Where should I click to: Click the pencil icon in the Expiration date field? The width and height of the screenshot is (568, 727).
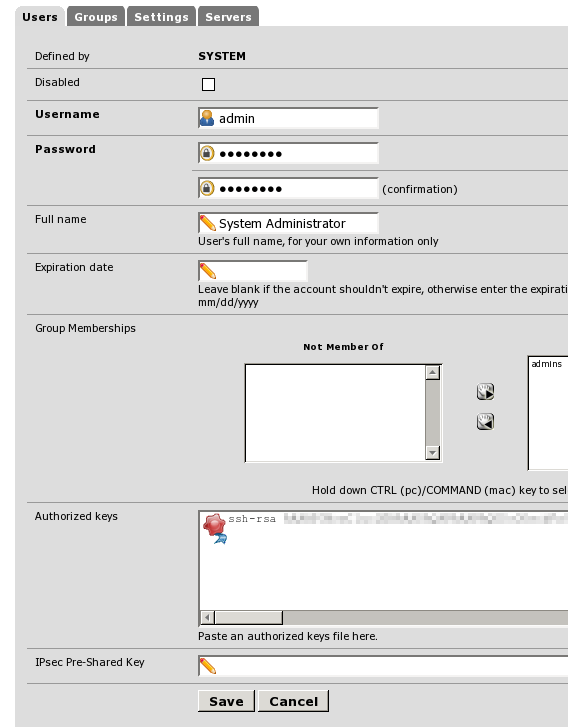(x=208, y=271)
